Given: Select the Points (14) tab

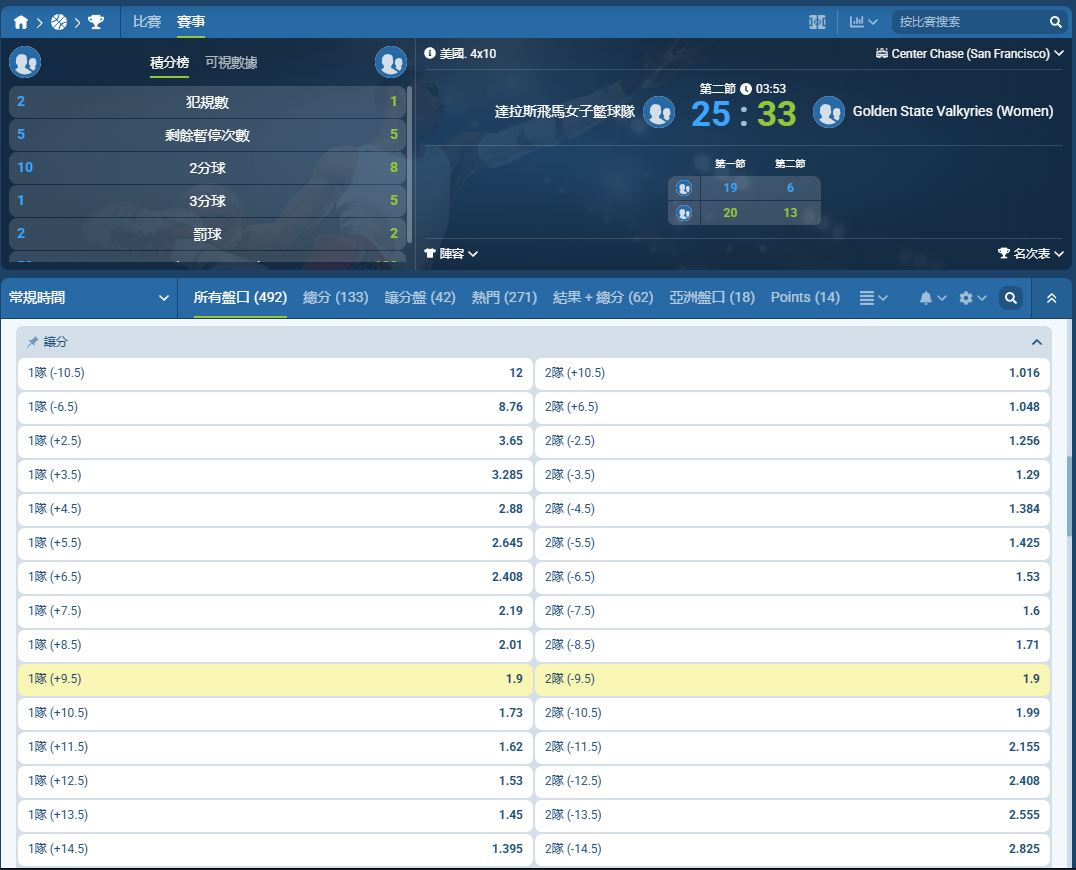Looking at the screenshot, I should point(805,298).
